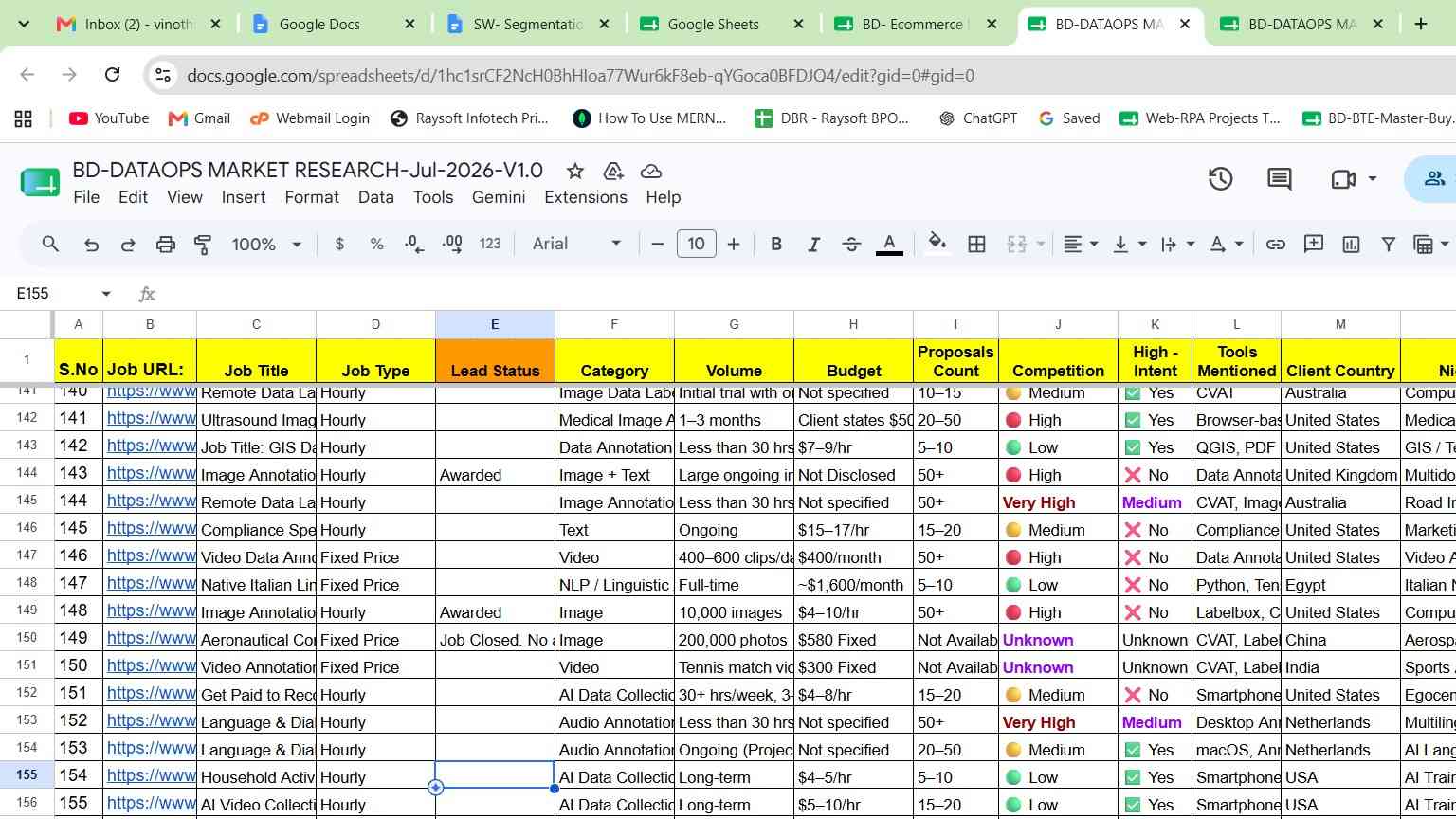Insert link using the toolbar icon

pyautogui.click(x=1276, y=245)
